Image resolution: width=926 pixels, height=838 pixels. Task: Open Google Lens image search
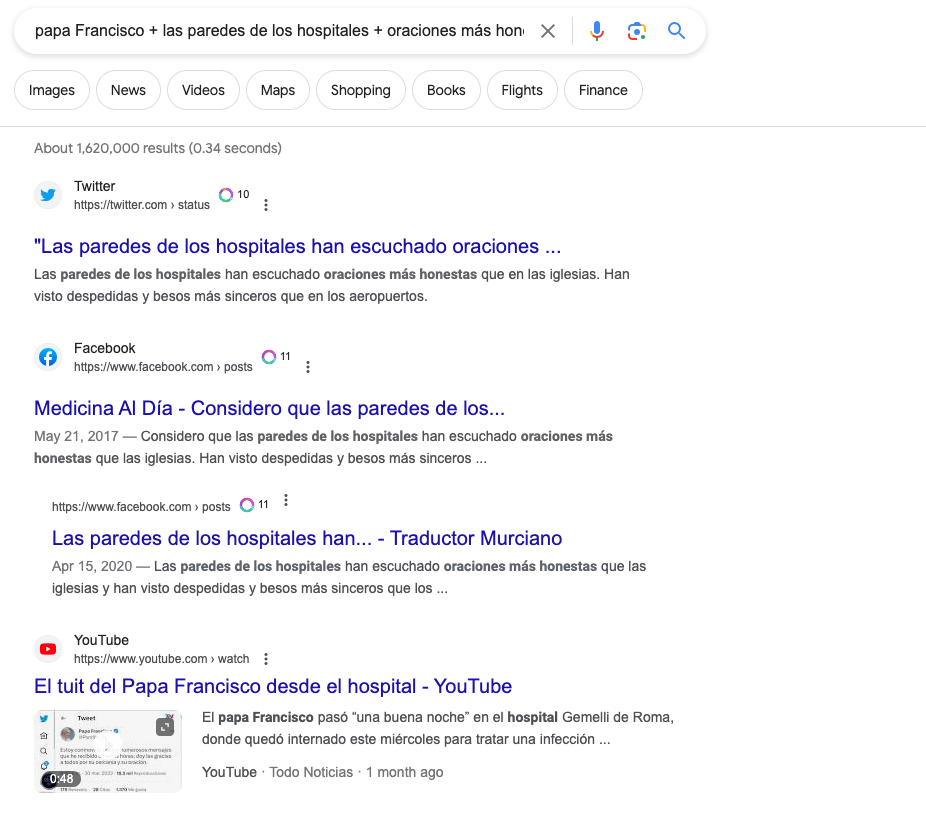[x=637, y=31]
